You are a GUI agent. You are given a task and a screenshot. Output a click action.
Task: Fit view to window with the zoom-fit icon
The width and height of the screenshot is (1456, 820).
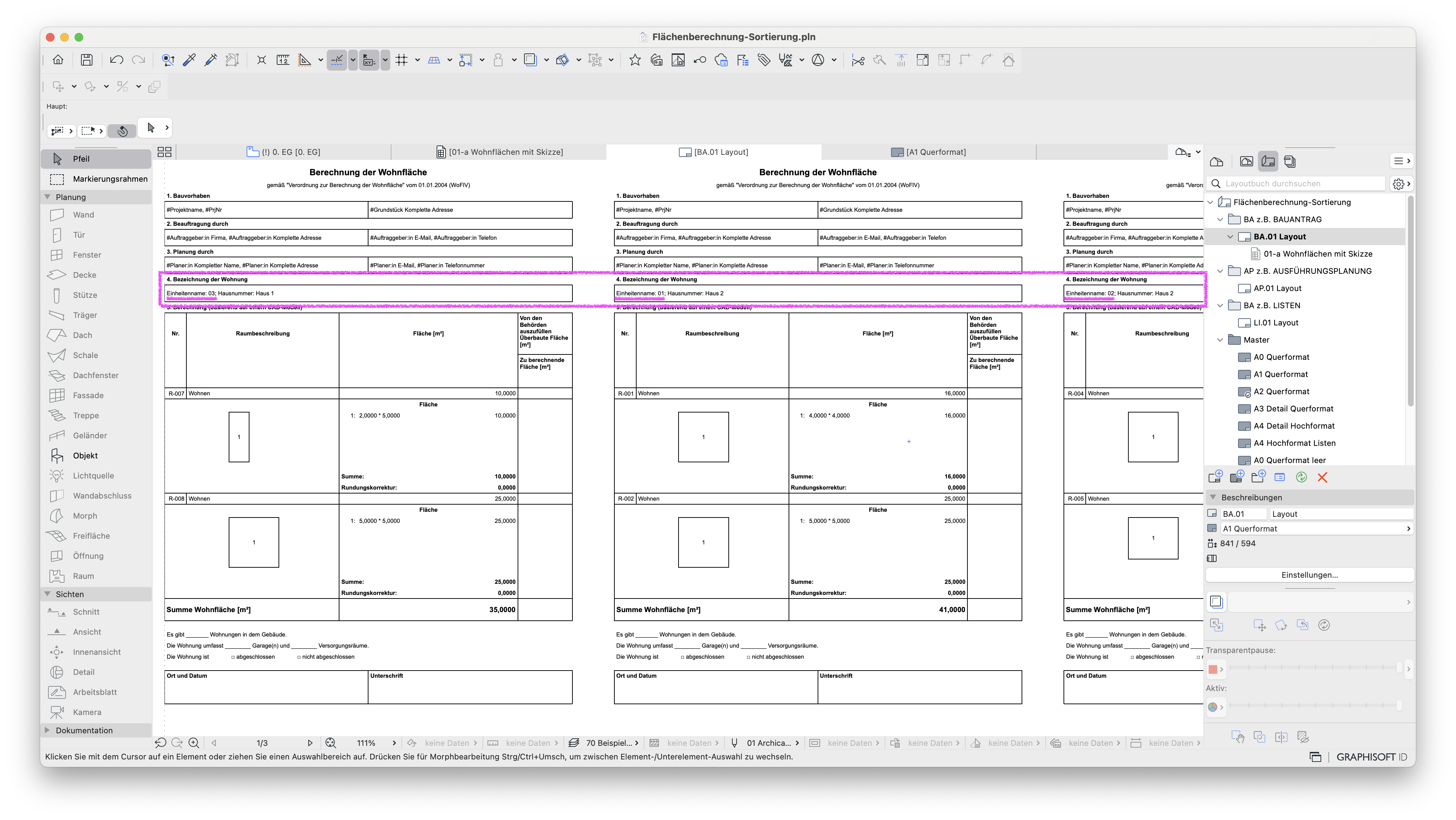tap(330, 743)
